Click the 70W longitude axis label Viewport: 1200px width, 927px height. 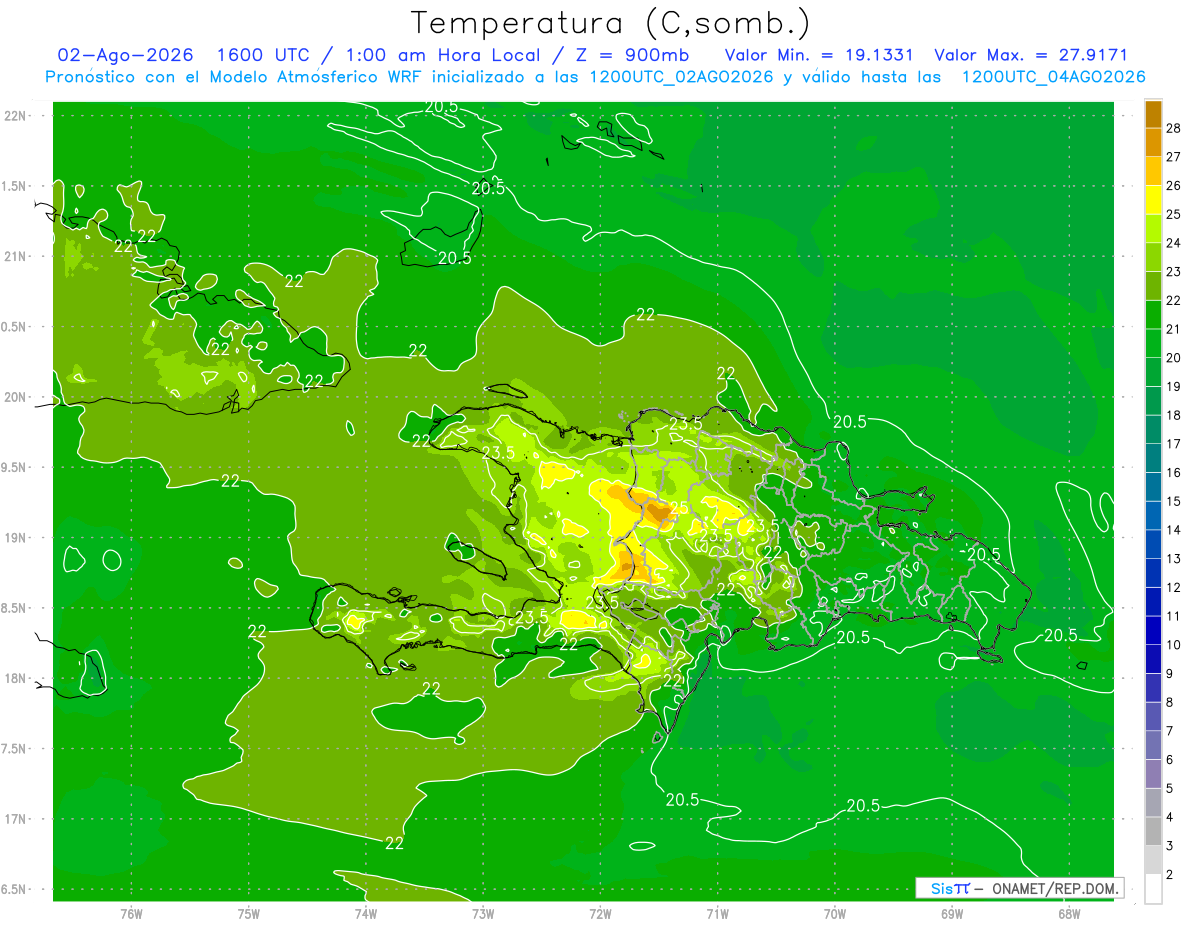pyautogui.click(x=834, y=913)
